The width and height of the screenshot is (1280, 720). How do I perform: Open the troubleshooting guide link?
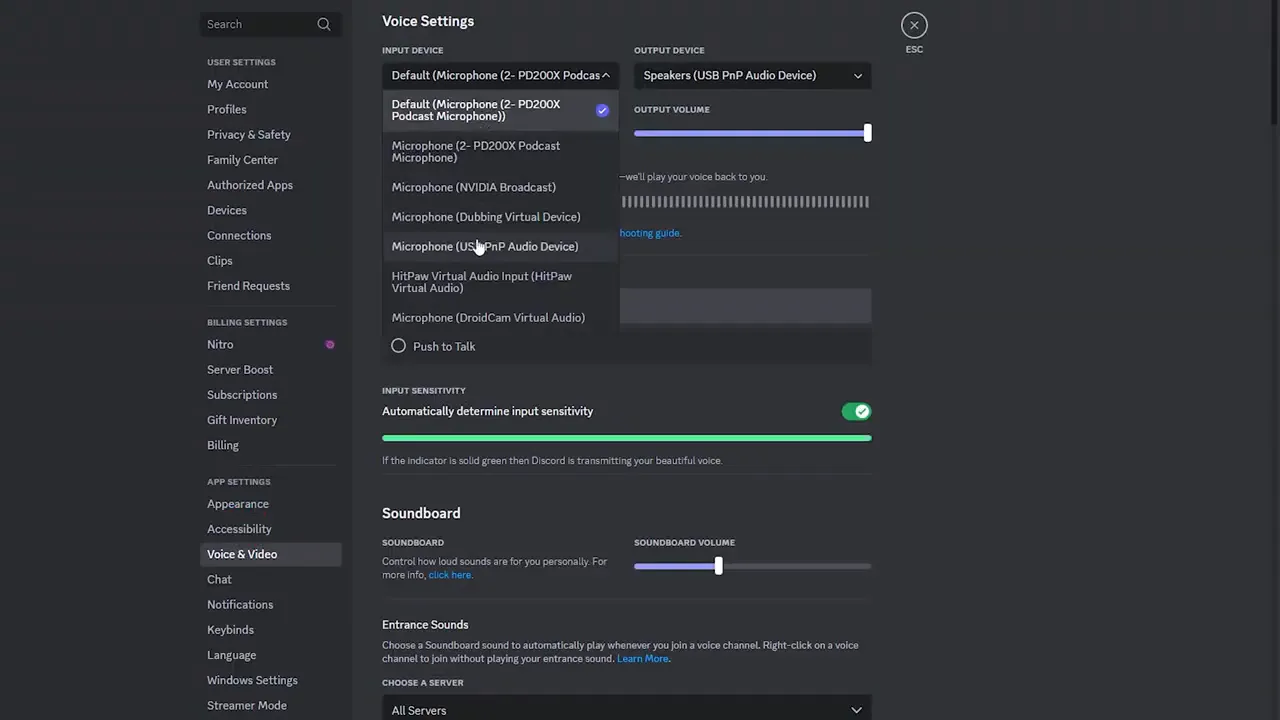pyautogui.click(x=650, y=233)
